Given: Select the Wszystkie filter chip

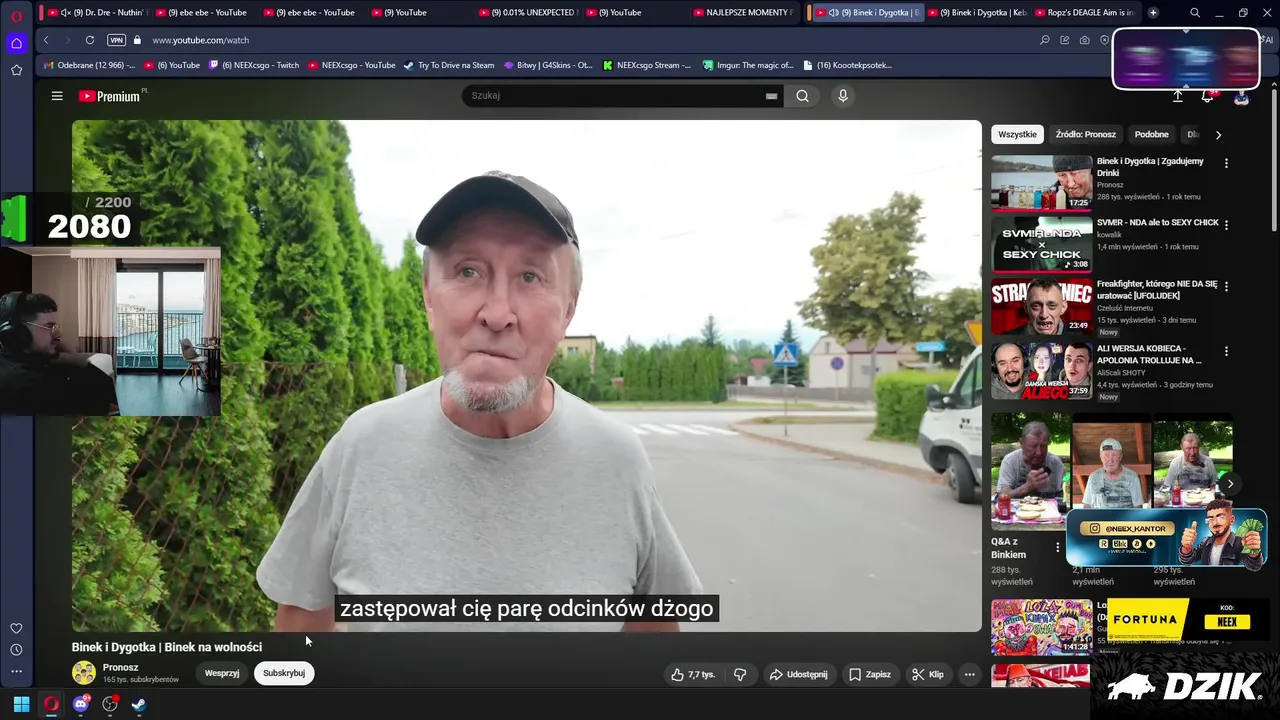Looking at the screenshot, I should coord(1017,134).
